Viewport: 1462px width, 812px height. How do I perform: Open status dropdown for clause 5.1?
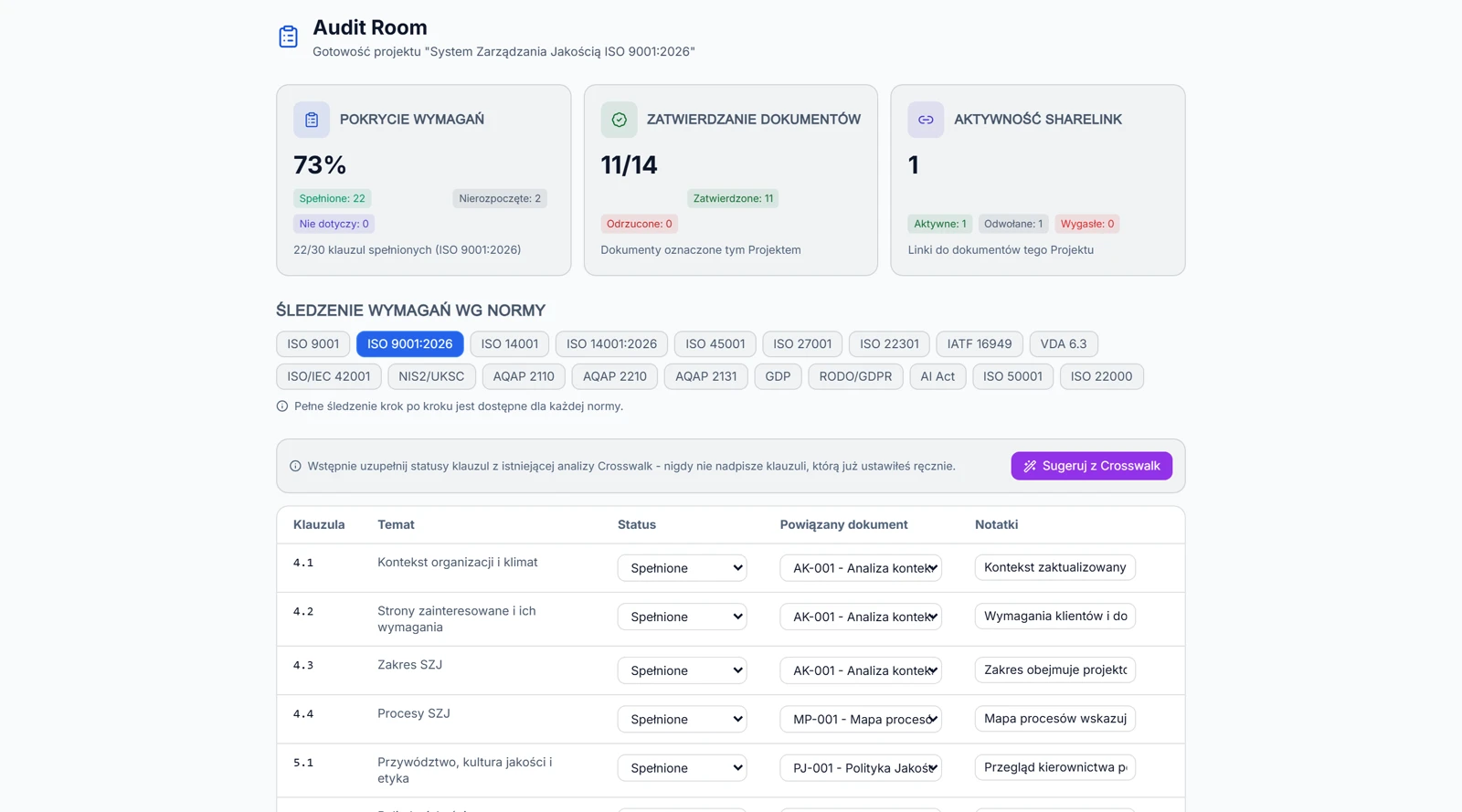(682, 768)
